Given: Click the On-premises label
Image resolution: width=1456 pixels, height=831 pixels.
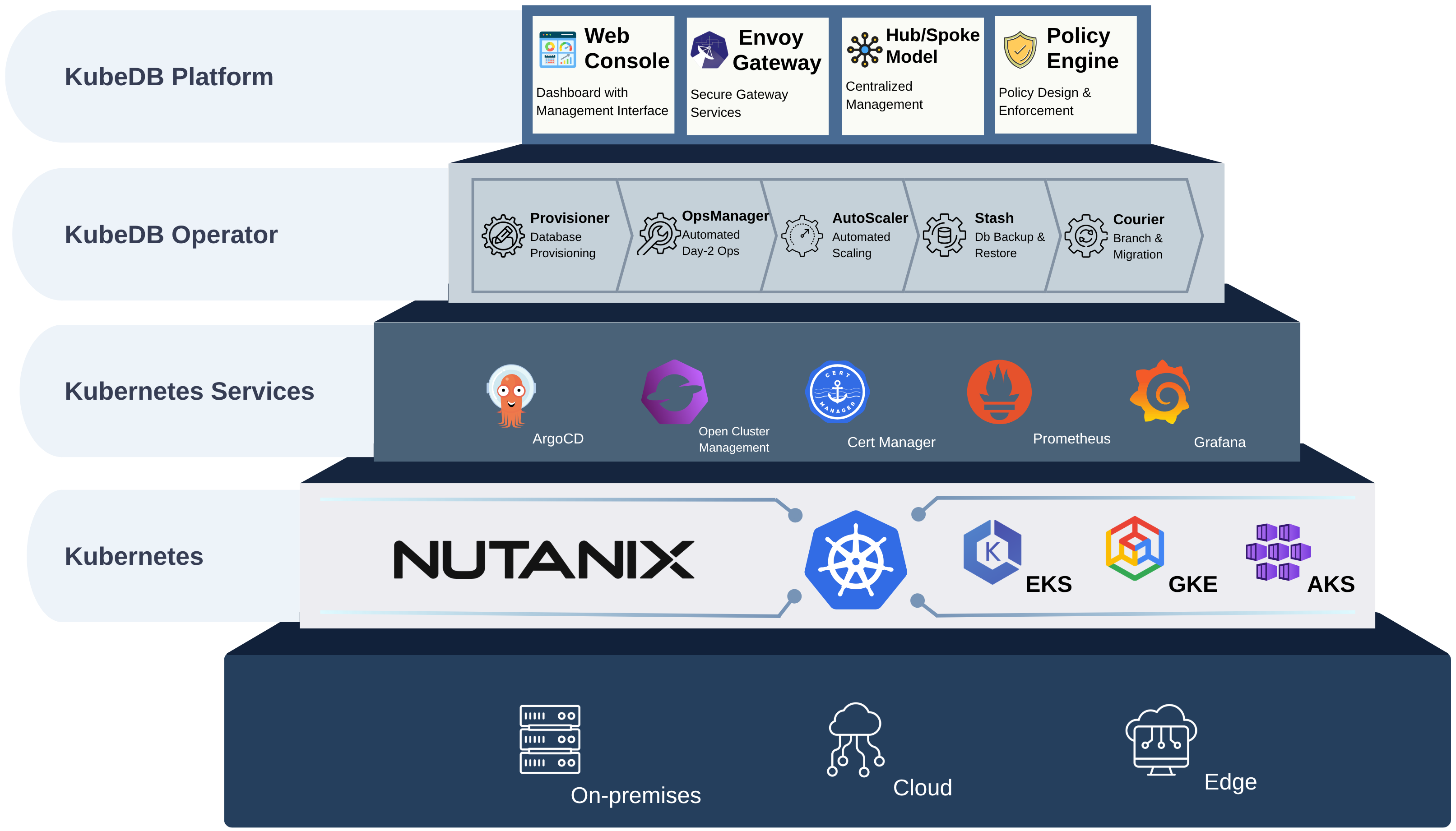Looking at the screenshot, I should pyautogui.click(x=635, y=795).
